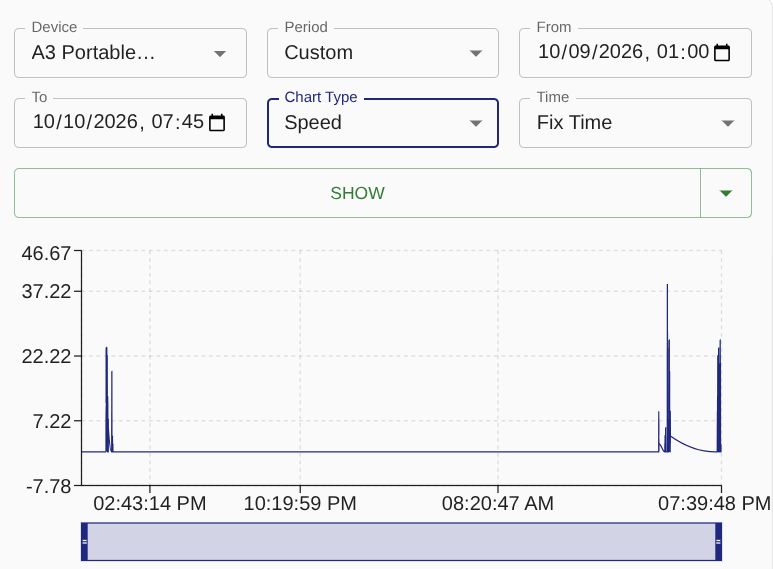Click the To date field 10/10/2026

pos(130,123)
